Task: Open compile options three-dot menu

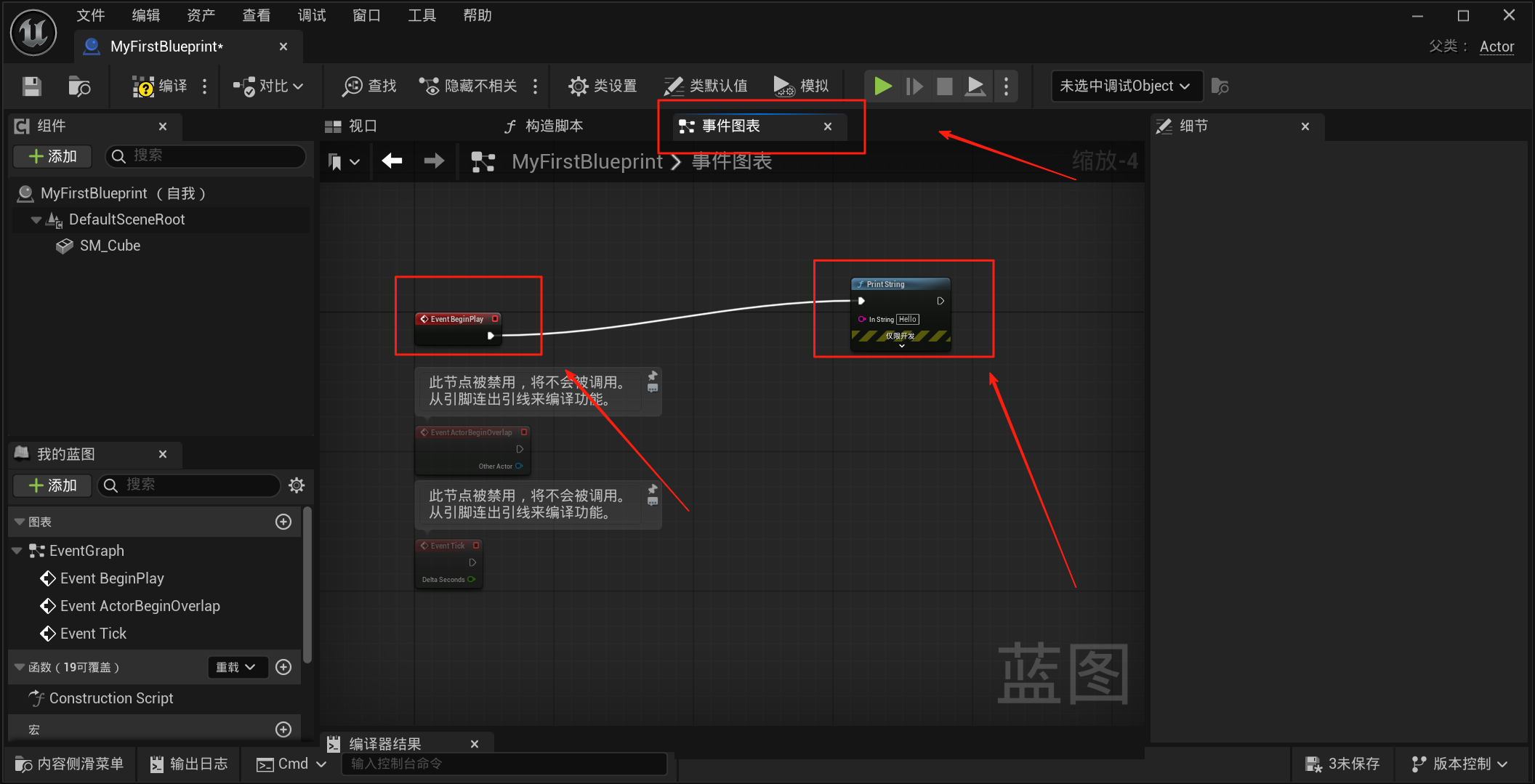Action: [x=205, y=86]
